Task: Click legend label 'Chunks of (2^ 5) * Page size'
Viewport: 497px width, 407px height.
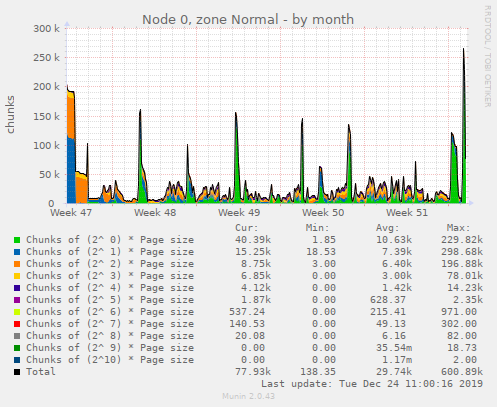Action: click(x=110, y=300)
